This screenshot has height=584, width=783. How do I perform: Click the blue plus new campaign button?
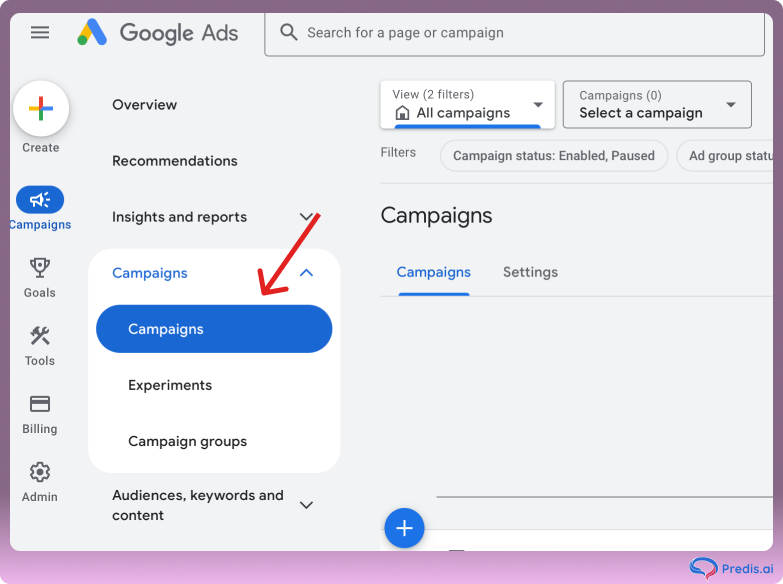404,528
